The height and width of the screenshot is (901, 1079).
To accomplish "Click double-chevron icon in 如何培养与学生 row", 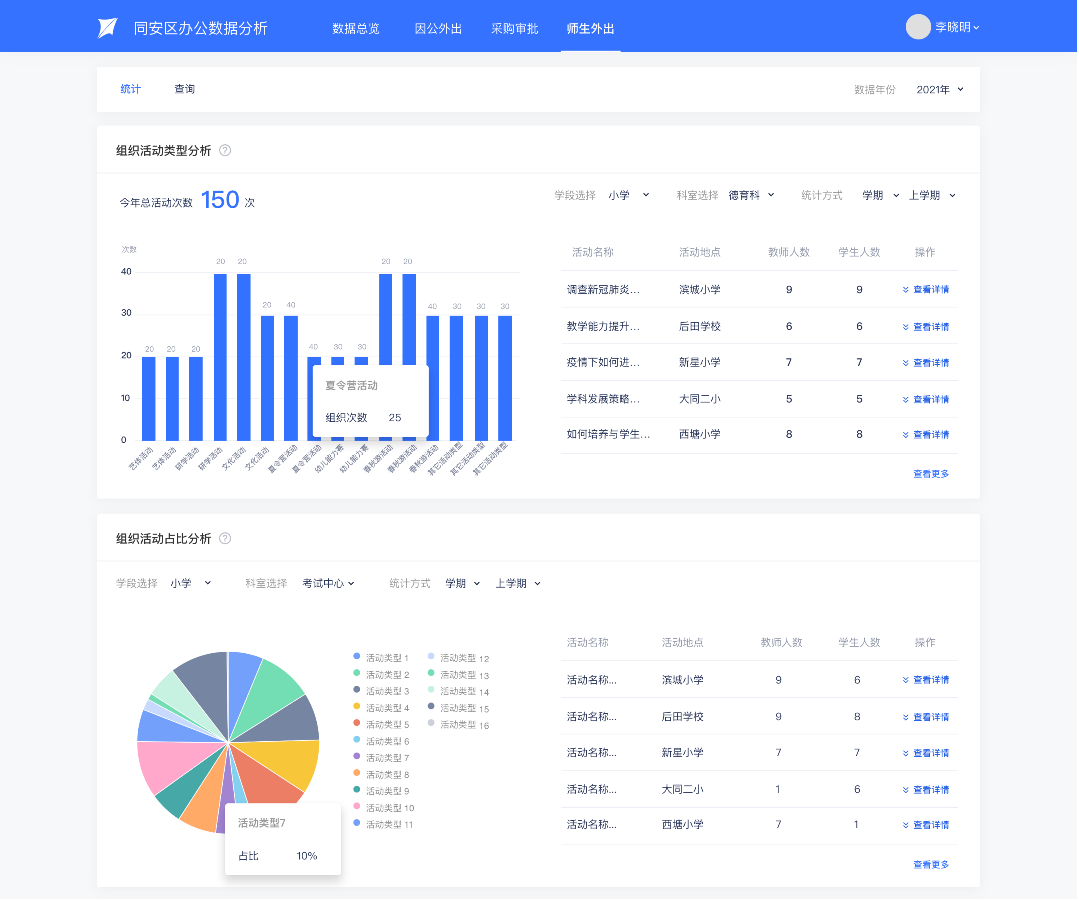I will [906, 435].
